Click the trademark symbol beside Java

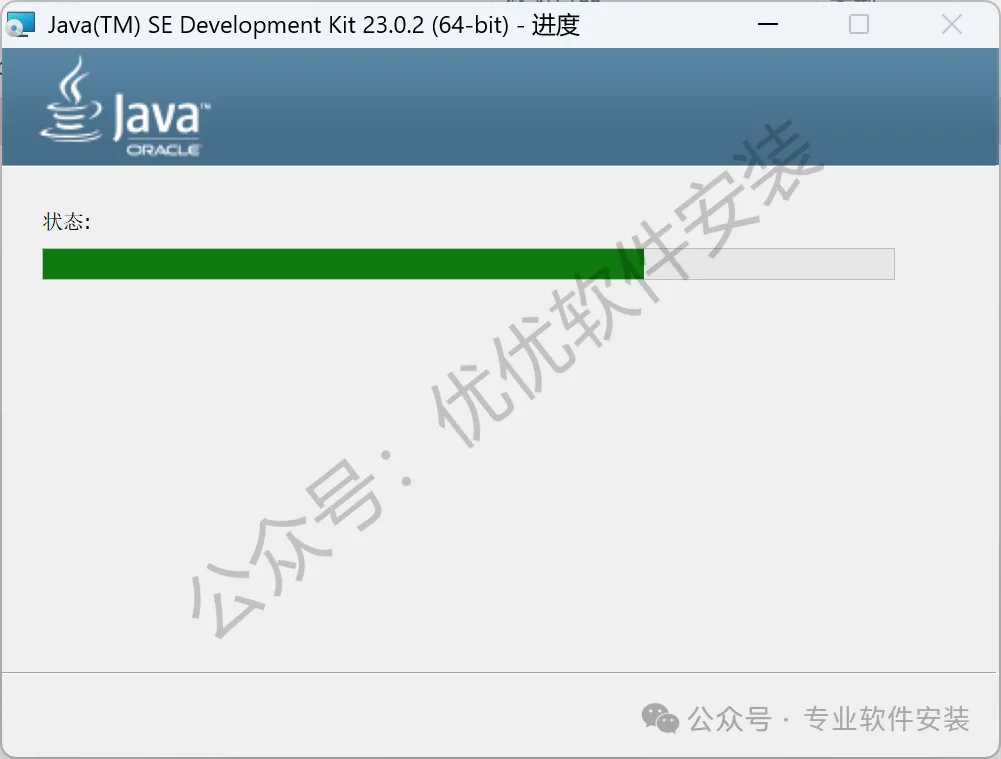click(x=206, y=104)
